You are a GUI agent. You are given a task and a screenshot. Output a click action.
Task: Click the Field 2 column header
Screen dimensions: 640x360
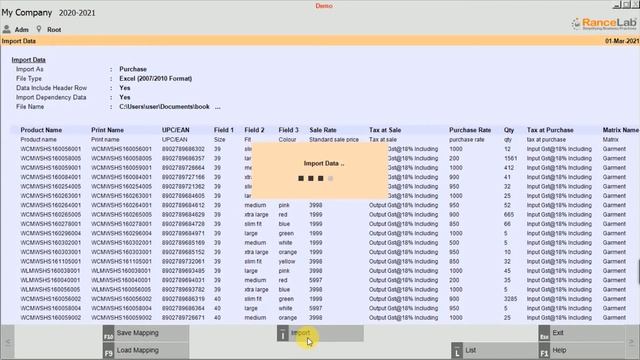pyautogui.click(x=254, y=130)
